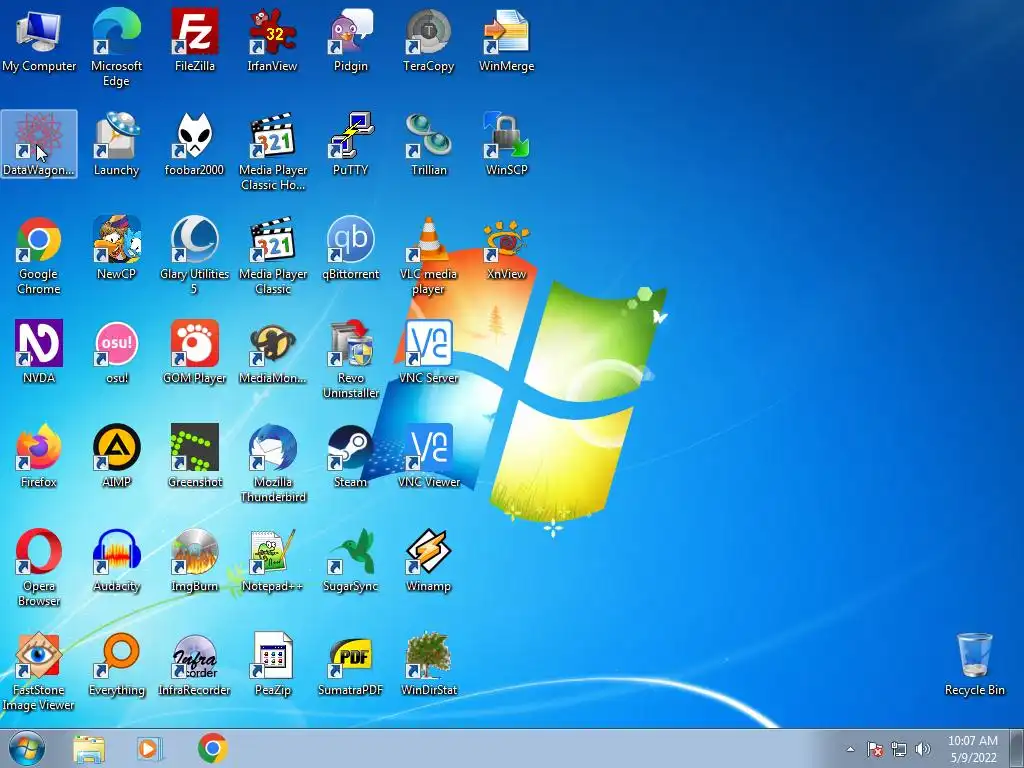Click the VLC media player shortcut

click(x=428, y=255)
